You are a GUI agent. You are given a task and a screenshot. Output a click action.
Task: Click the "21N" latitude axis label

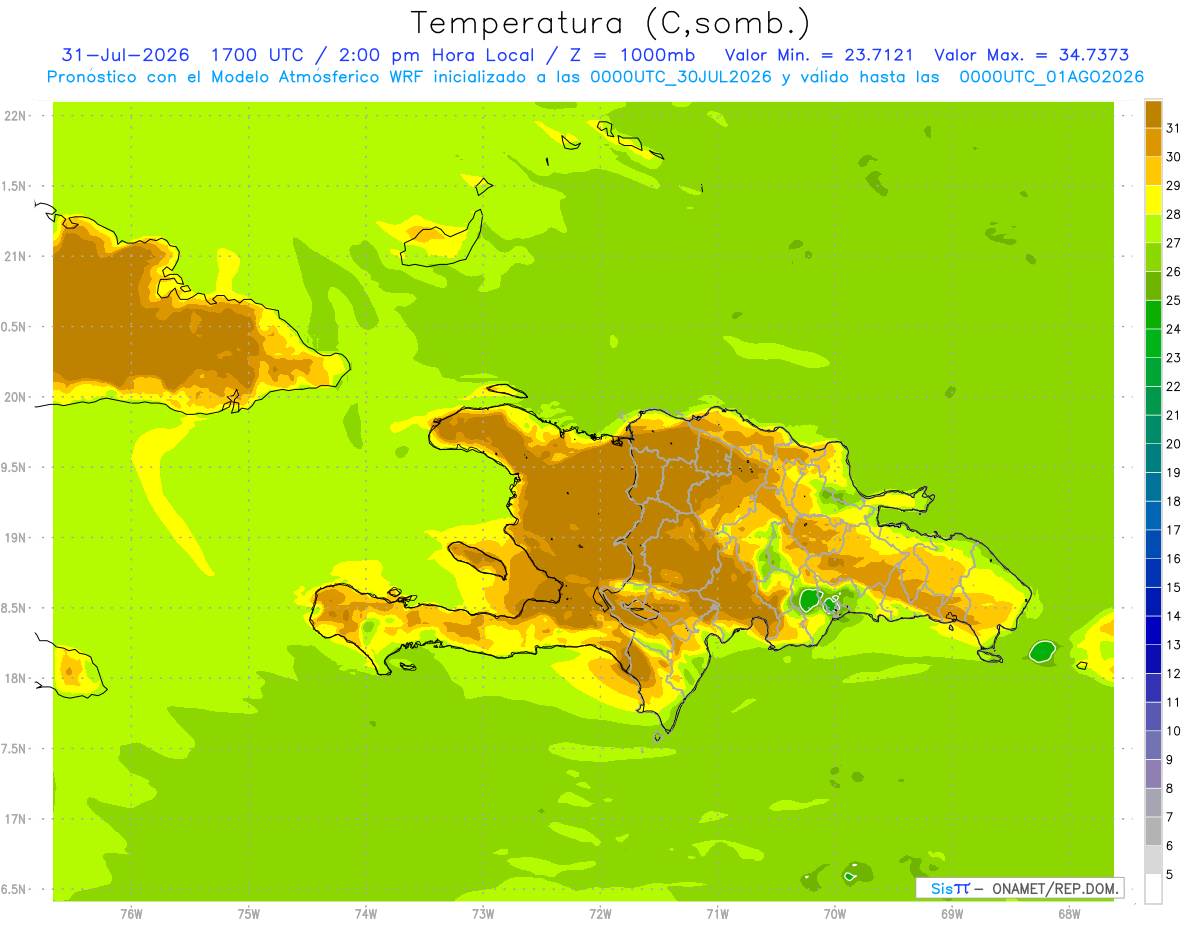16,256
